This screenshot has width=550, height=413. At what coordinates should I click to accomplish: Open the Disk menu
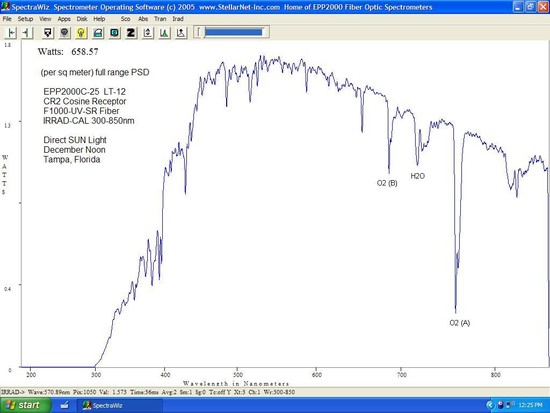point(82,19)
